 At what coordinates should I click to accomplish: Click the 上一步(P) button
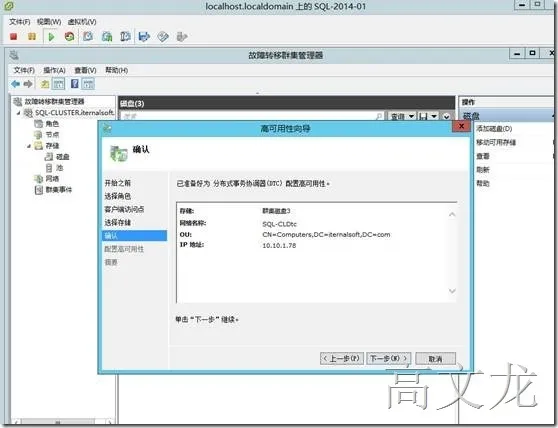(342, 358)
